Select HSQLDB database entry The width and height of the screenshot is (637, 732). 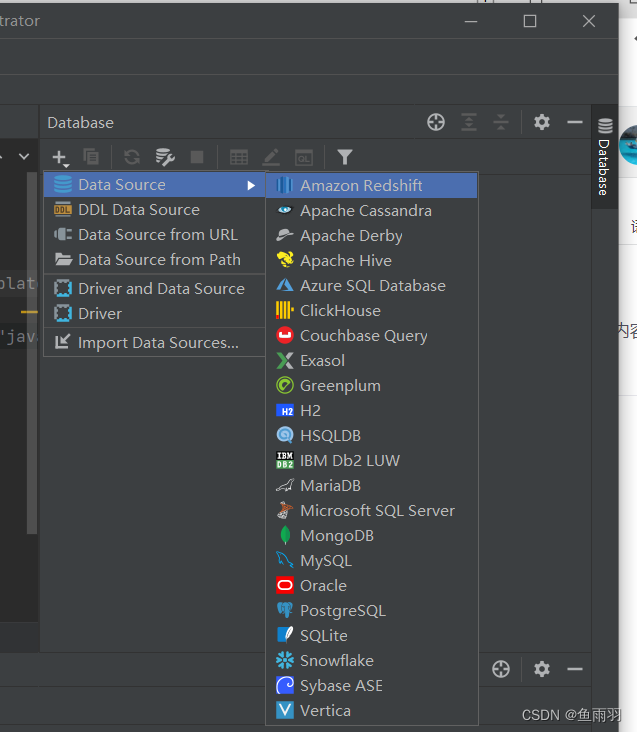[372, 436]
